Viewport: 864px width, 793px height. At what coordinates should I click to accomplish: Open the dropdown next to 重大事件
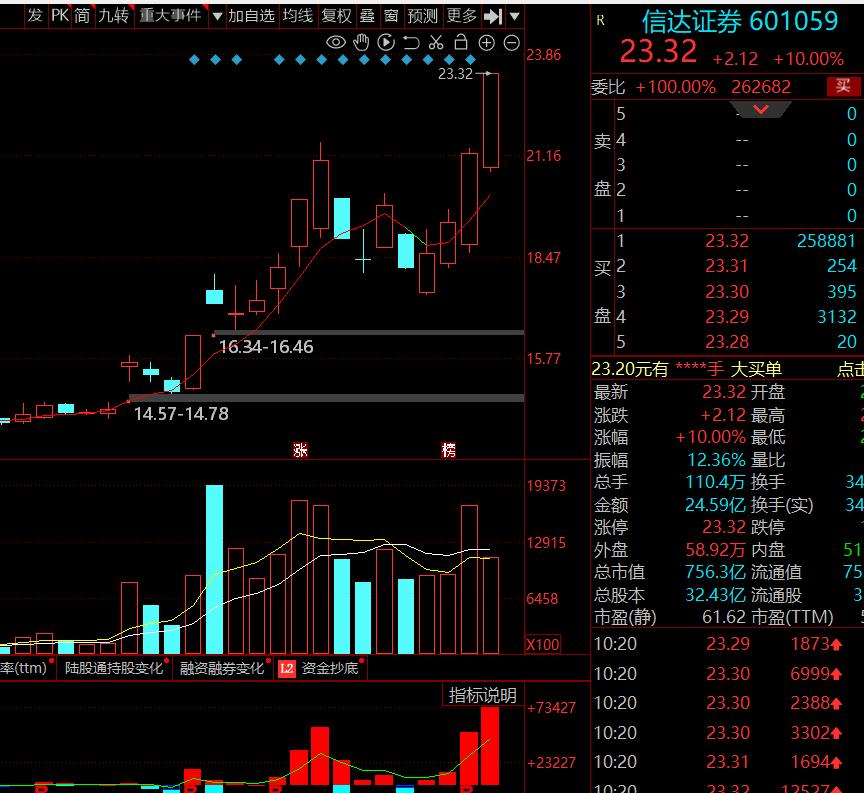click(x=217, y=17)
